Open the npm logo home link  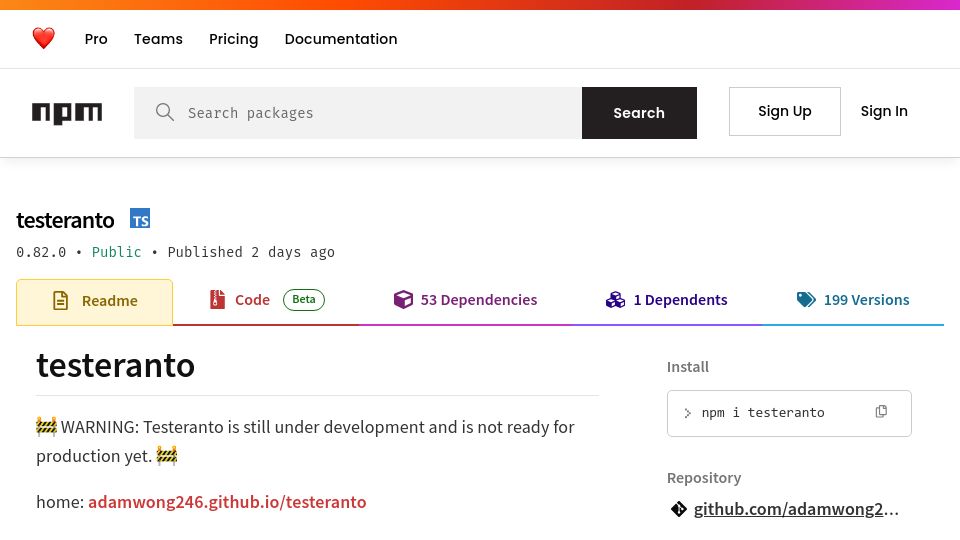(67, 113)
